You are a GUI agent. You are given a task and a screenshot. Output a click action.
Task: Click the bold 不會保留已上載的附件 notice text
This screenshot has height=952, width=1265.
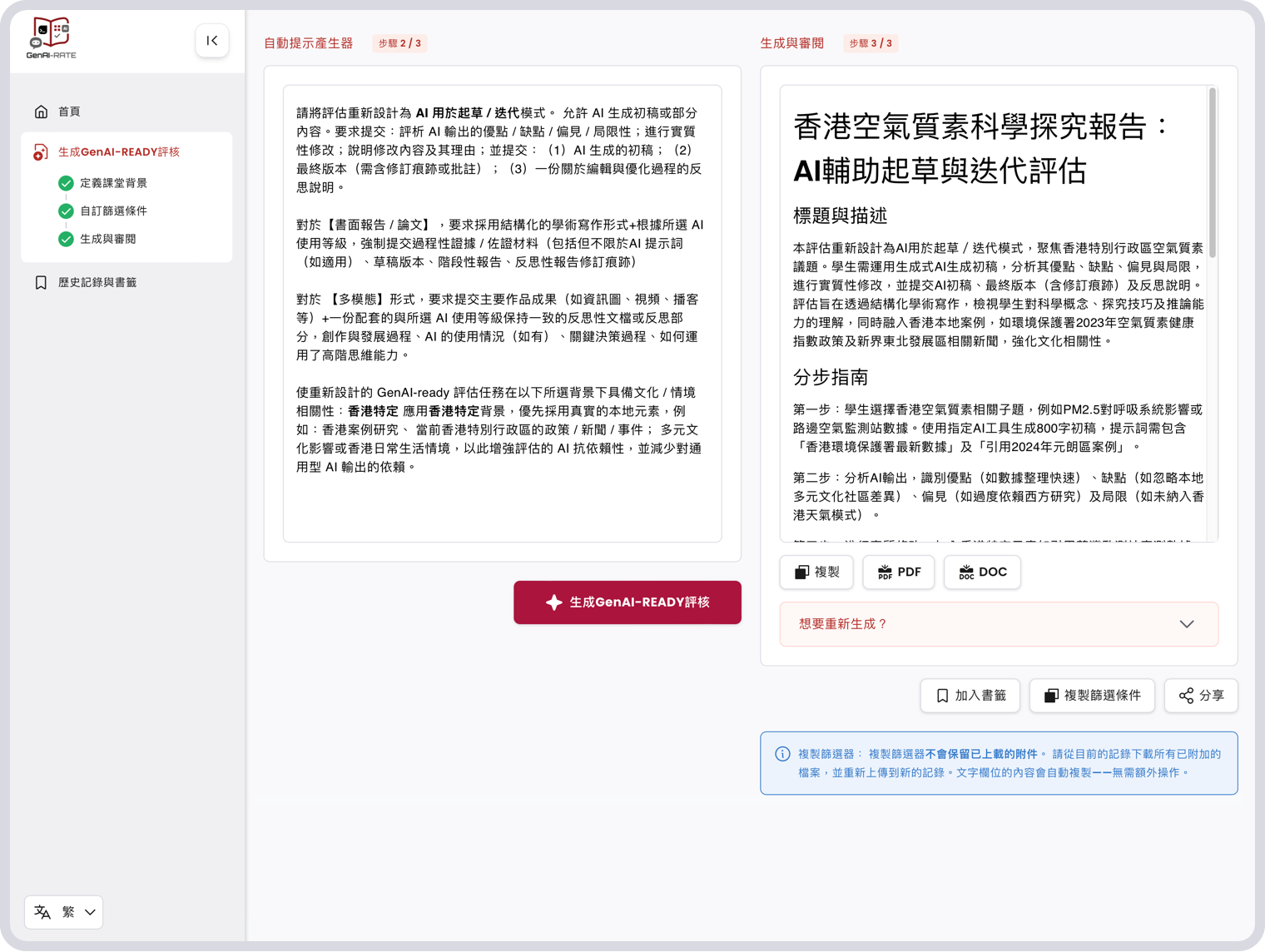point(981,754)
